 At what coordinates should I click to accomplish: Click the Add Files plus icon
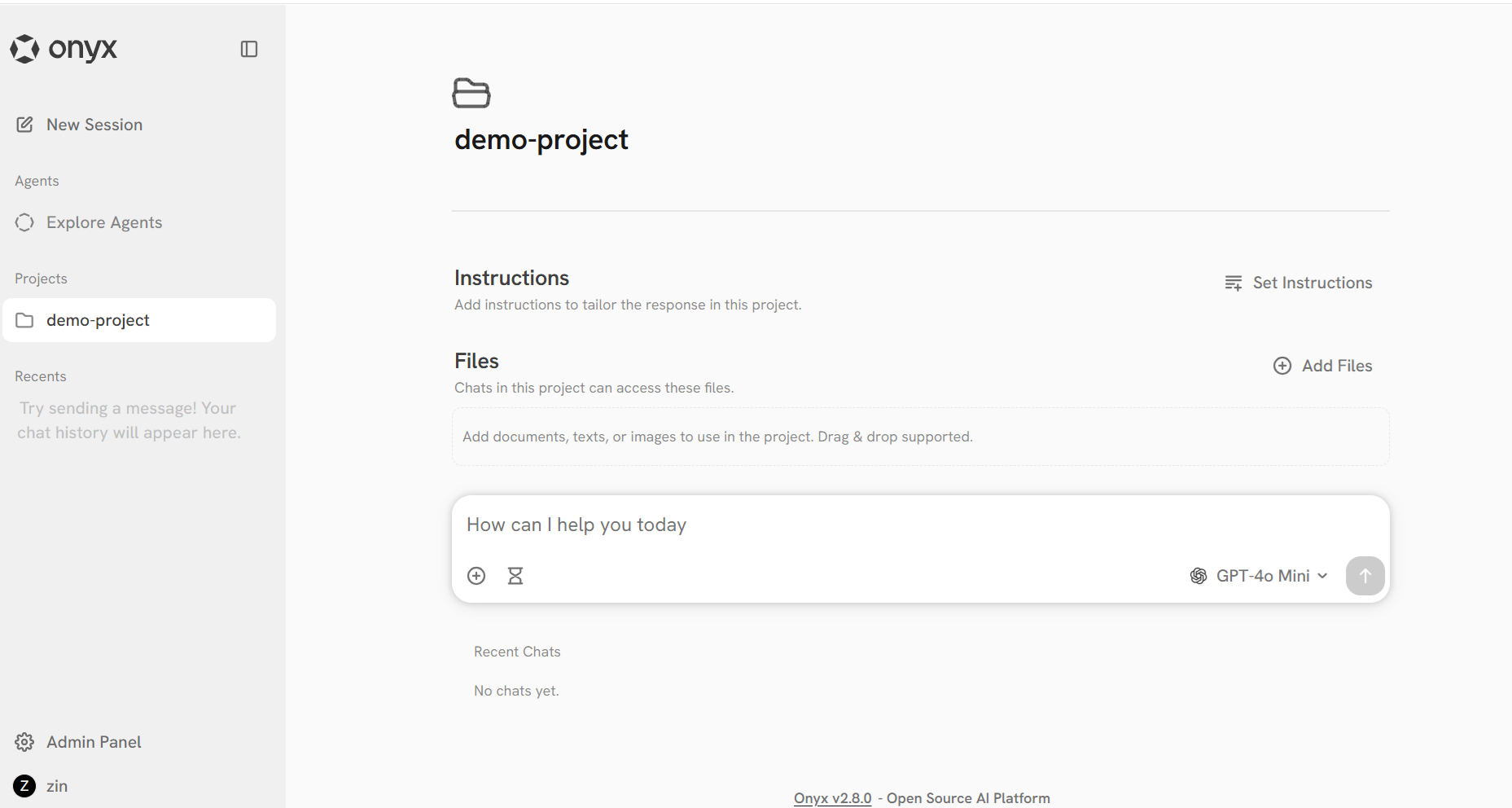(1282, 366)
